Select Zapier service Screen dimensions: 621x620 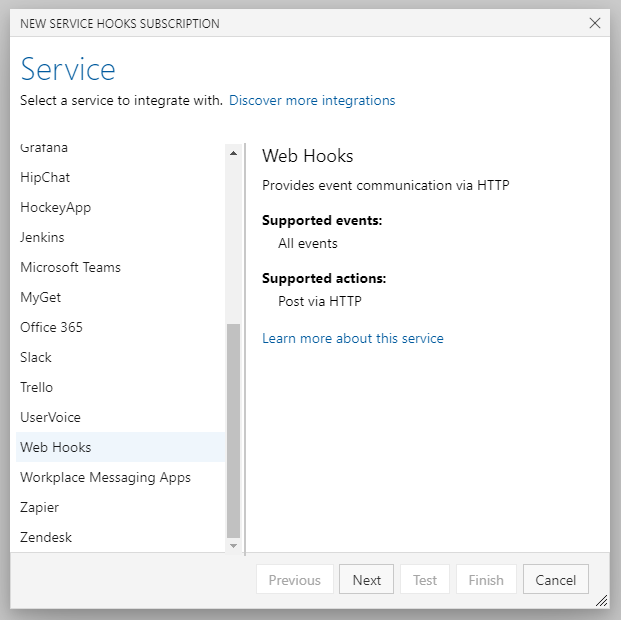coord(120,507)
